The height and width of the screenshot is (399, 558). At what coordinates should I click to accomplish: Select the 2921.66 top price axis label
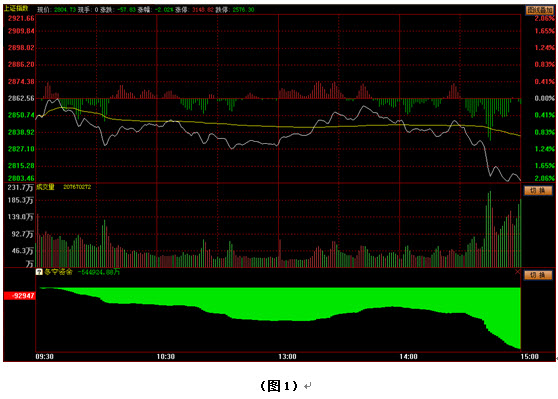(21, 18)
